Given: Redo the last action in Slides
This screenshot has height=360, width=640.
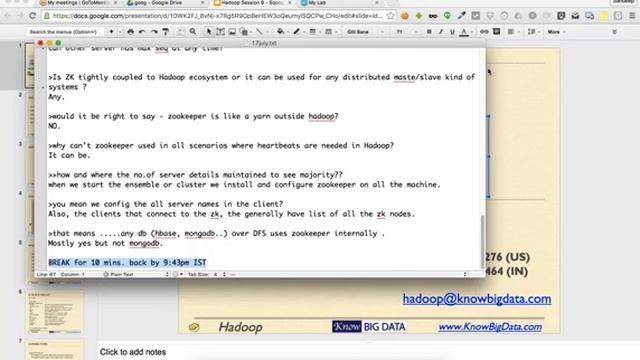Looking at the screenshot, I should (154, 32).
